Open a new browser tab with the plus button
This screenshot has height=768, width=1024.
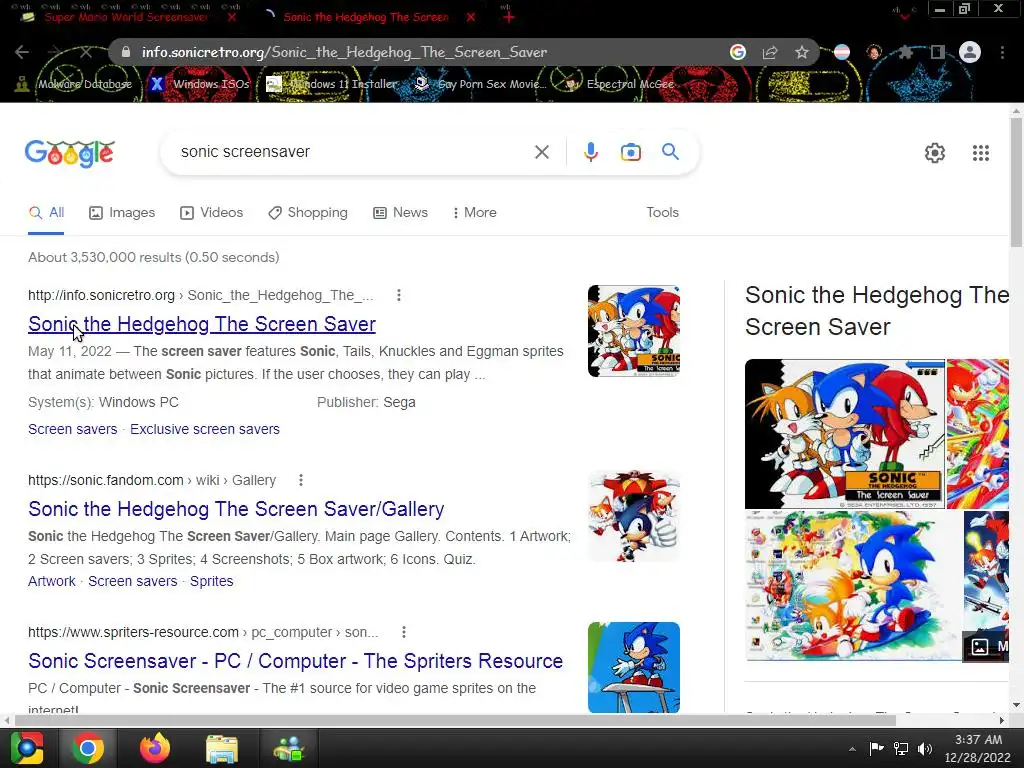[x=508, y=17]
